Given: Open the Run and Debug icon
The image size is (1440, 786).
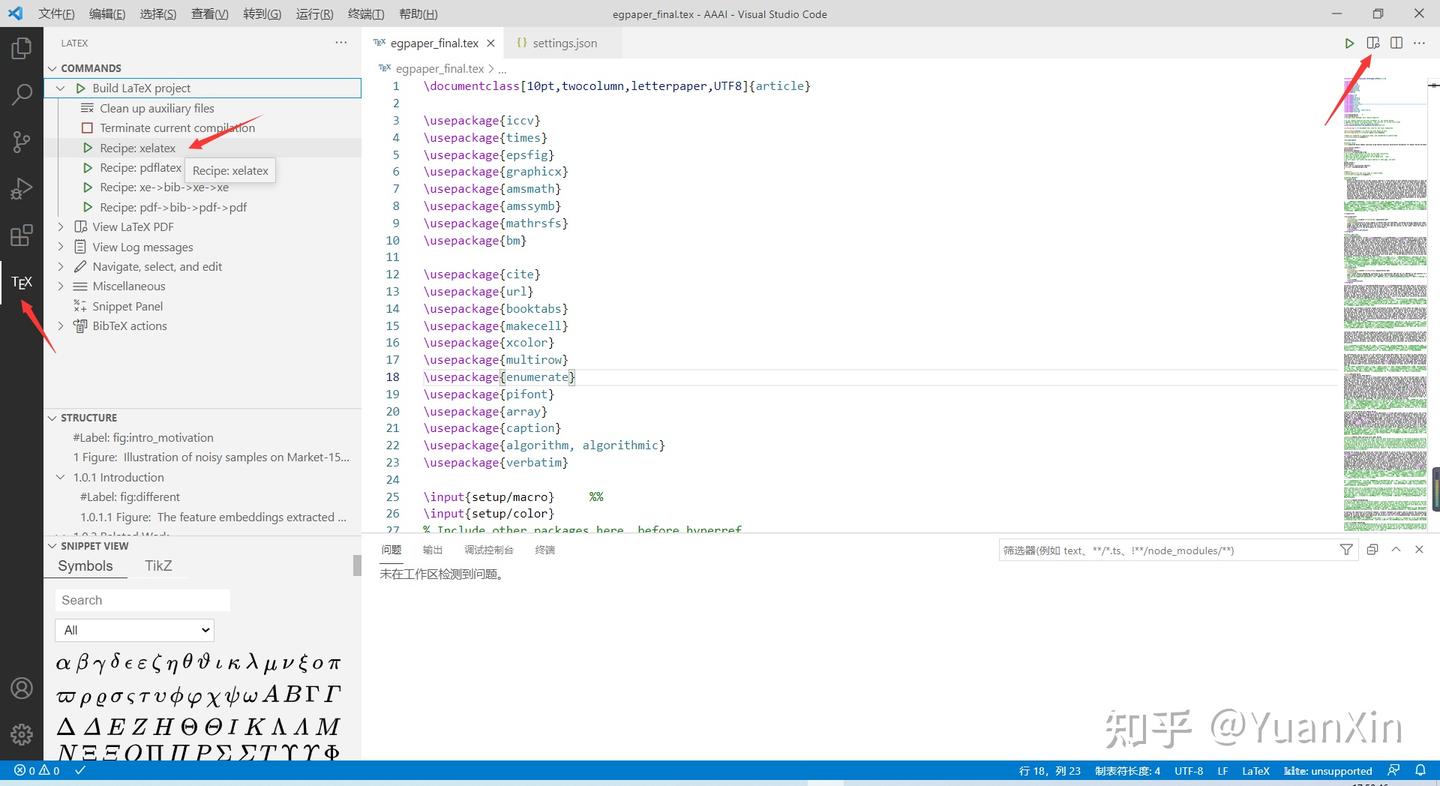Looking at the screenshot, I should 21,189.
